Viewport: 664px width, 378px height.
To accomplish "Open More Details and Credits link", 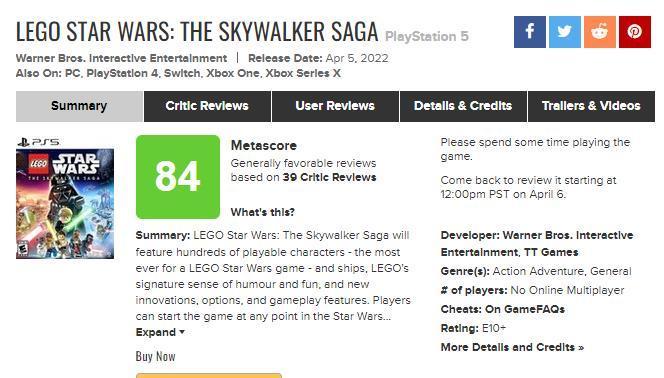I will tap(512, 347).
